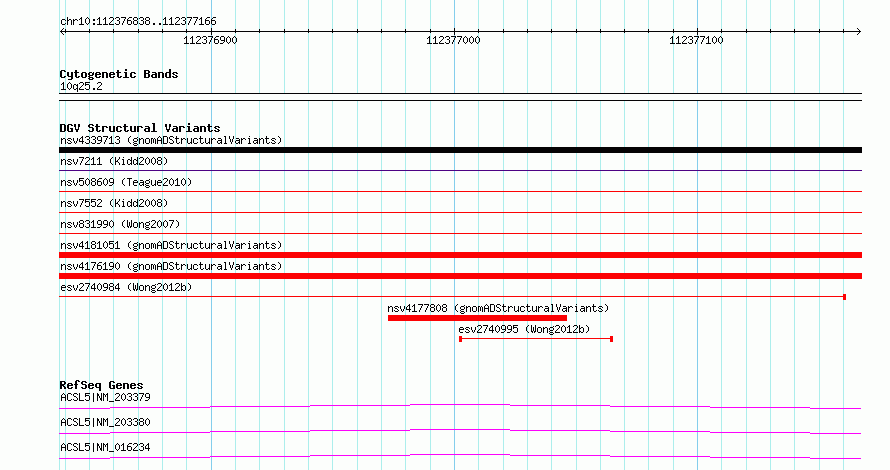Select variant nsv4177808 (gnomADStructuralVariants) label

pyautogui.click(x=498, y=308)
